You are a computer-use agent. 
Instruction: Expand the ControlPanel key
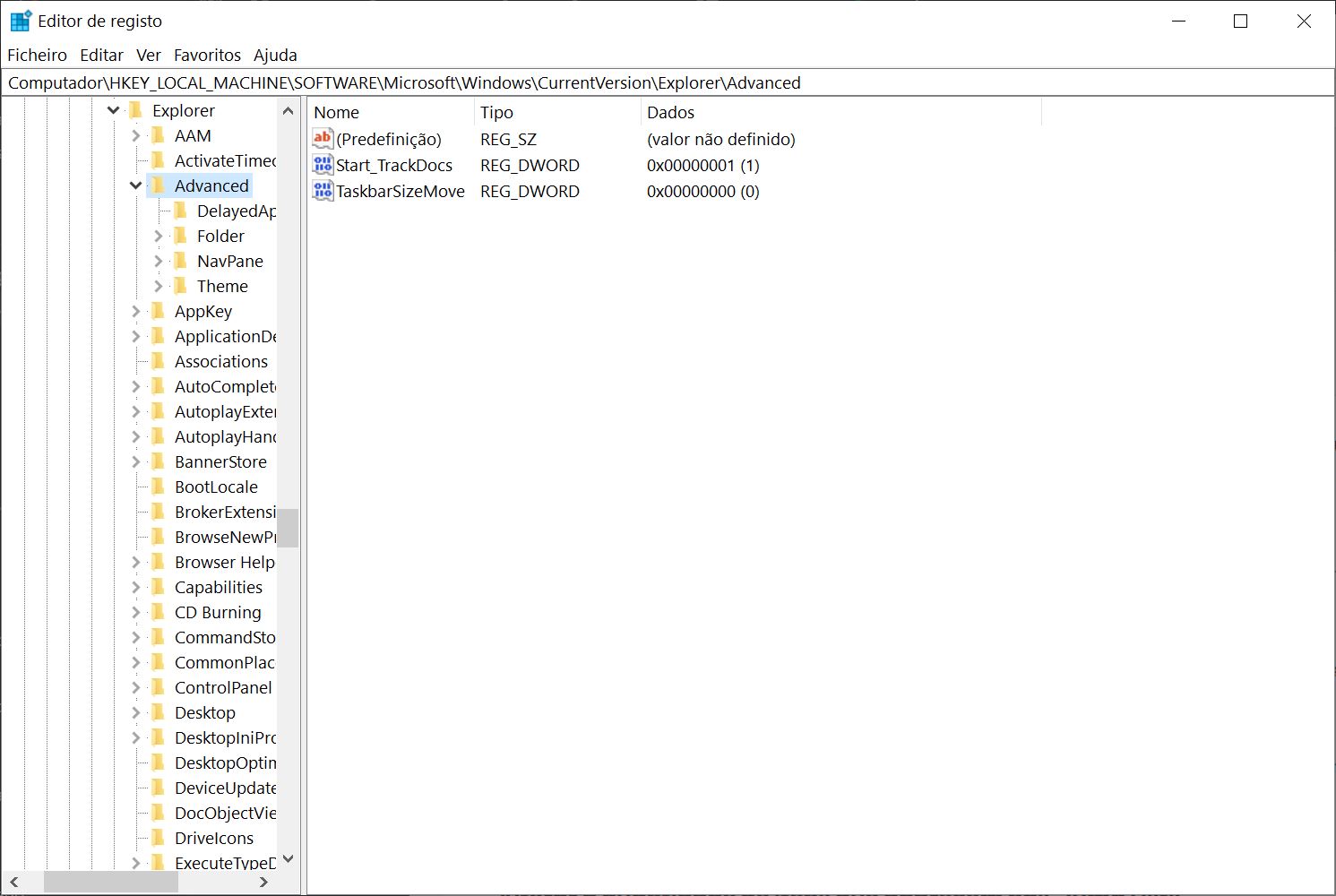pos(136,687)
